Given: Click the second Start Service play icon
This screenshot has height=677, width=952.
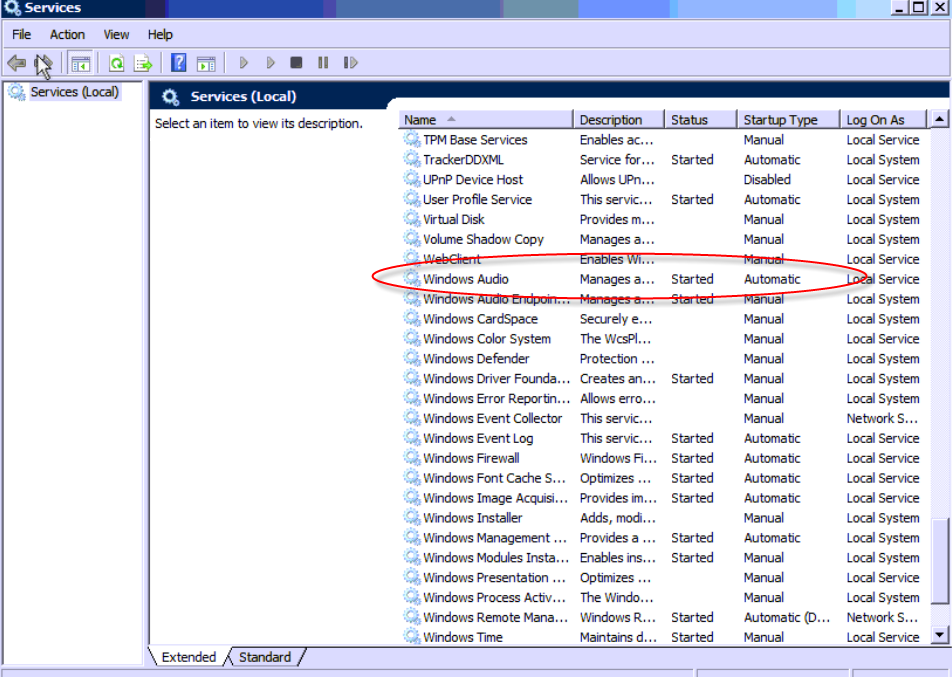Looking at the screenshot, I should 270,63.
